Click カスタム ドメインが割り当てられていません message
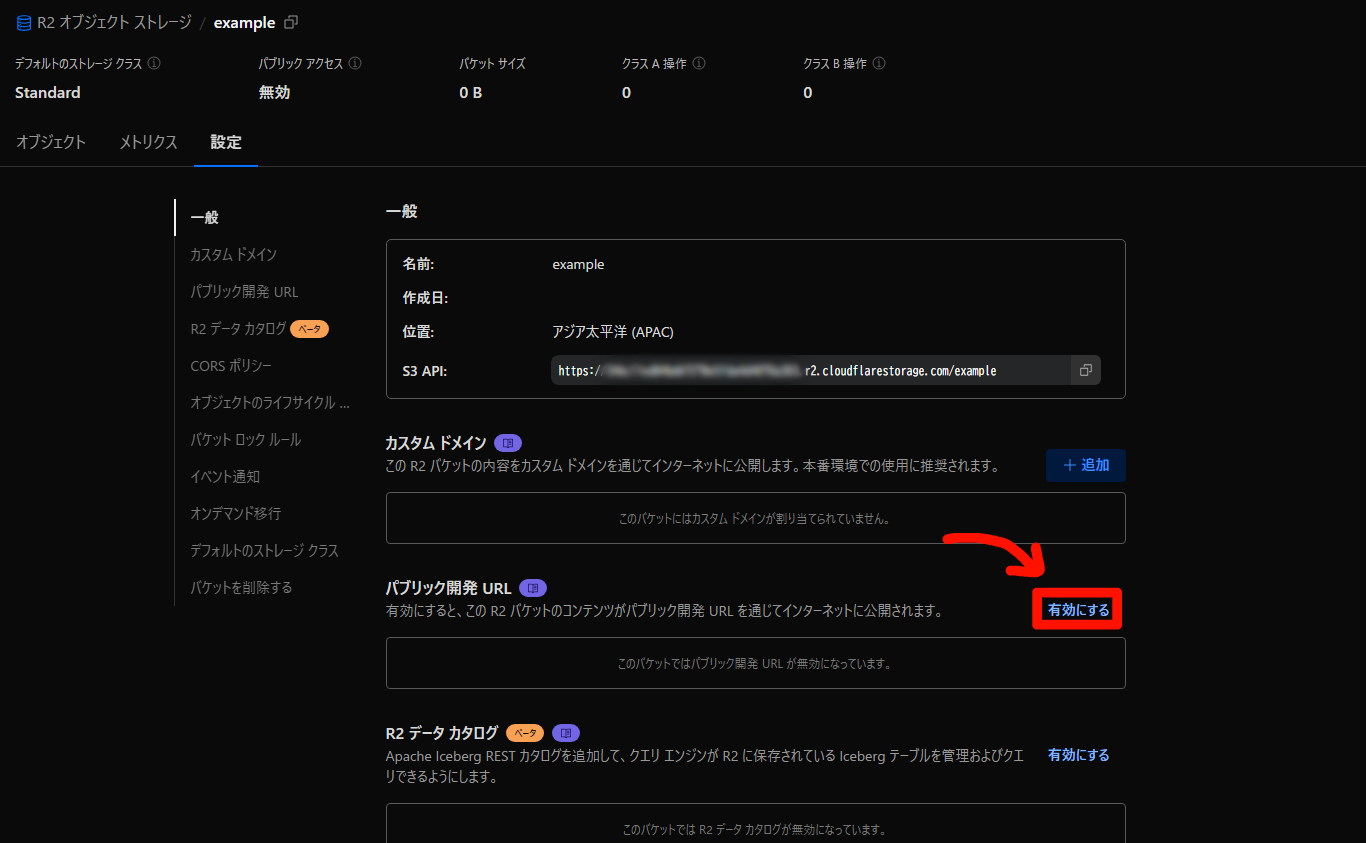 point(755,519)
